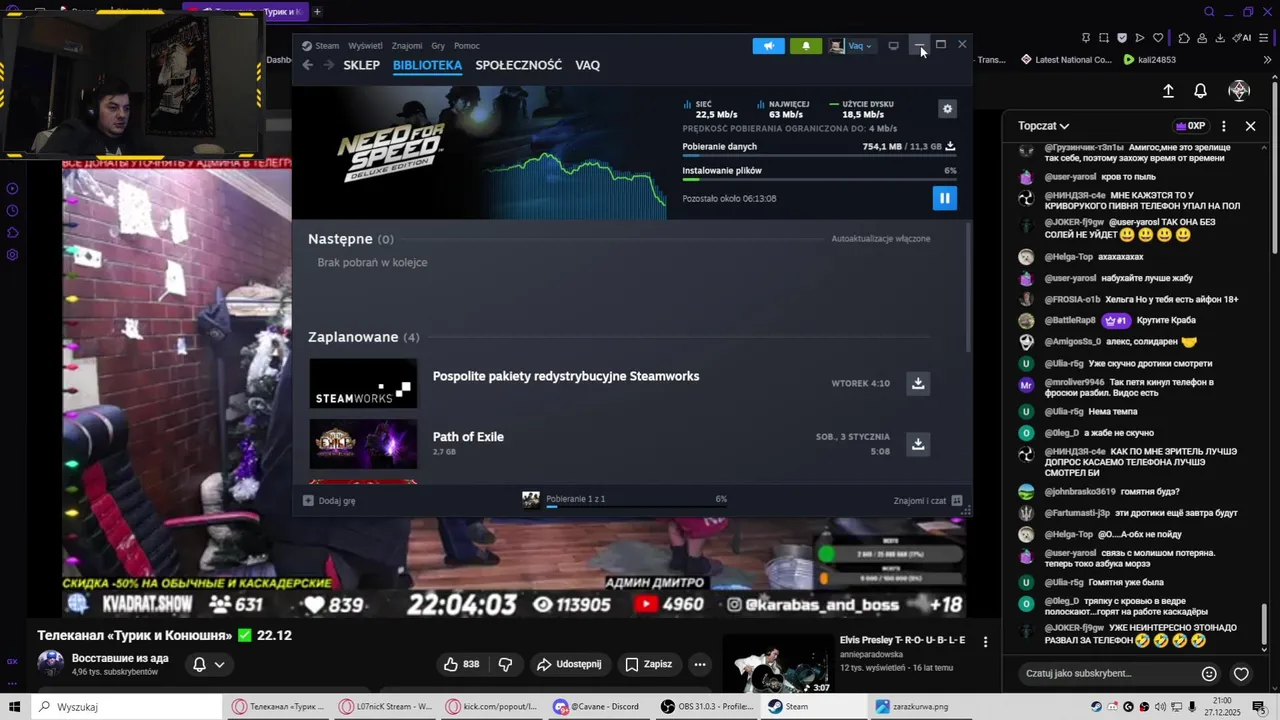
Task: Open the kali24853 bookmark
Action: click(1150, 59)
